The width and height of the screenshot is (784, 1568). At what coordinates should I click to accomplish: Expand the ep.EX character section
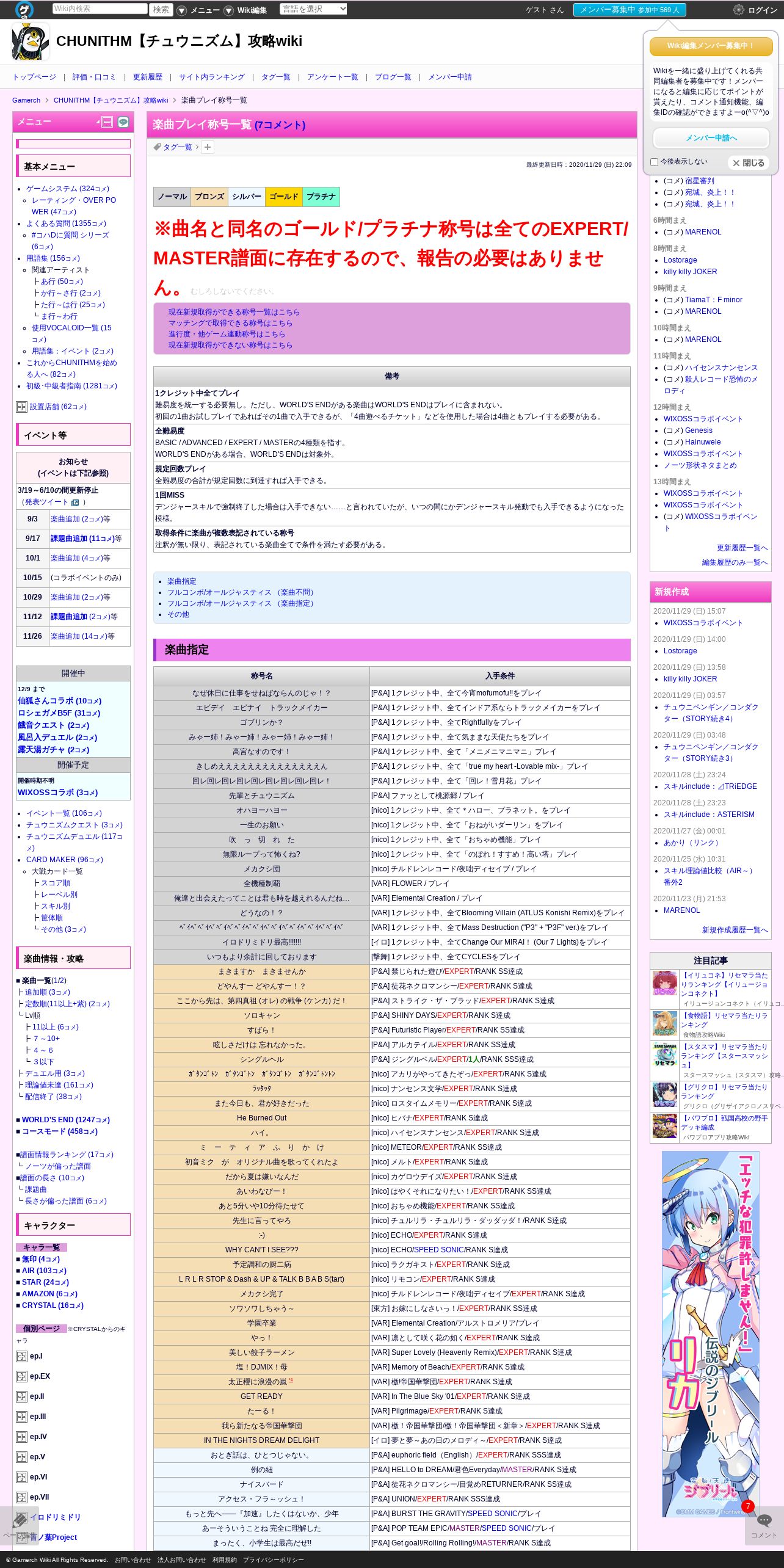click(21, 1376)
